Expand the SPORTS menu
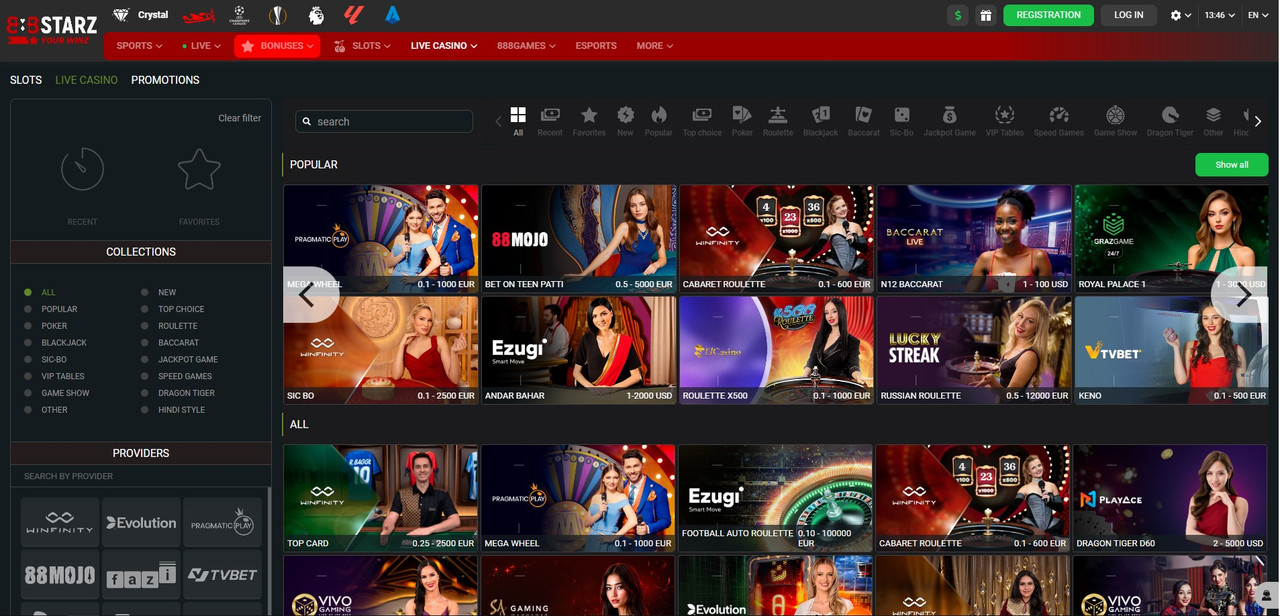The image size is (1280, 616). pyautogui.click(x=139, y=46)
